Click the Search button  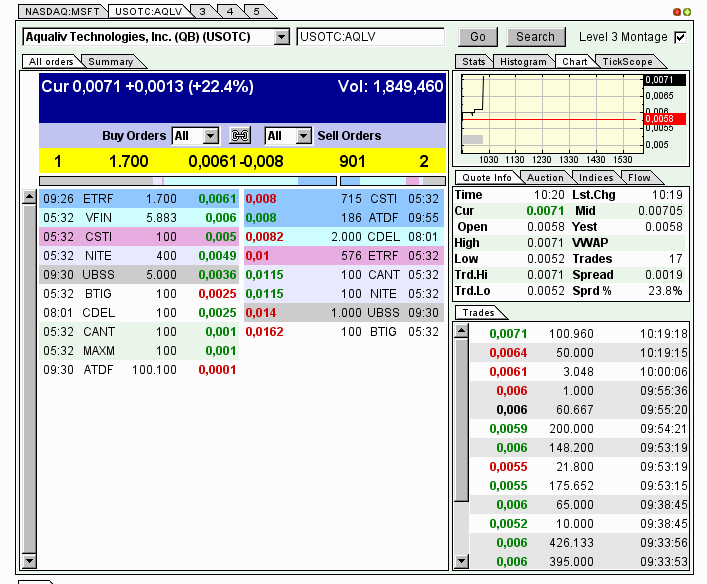coord(535,37)
